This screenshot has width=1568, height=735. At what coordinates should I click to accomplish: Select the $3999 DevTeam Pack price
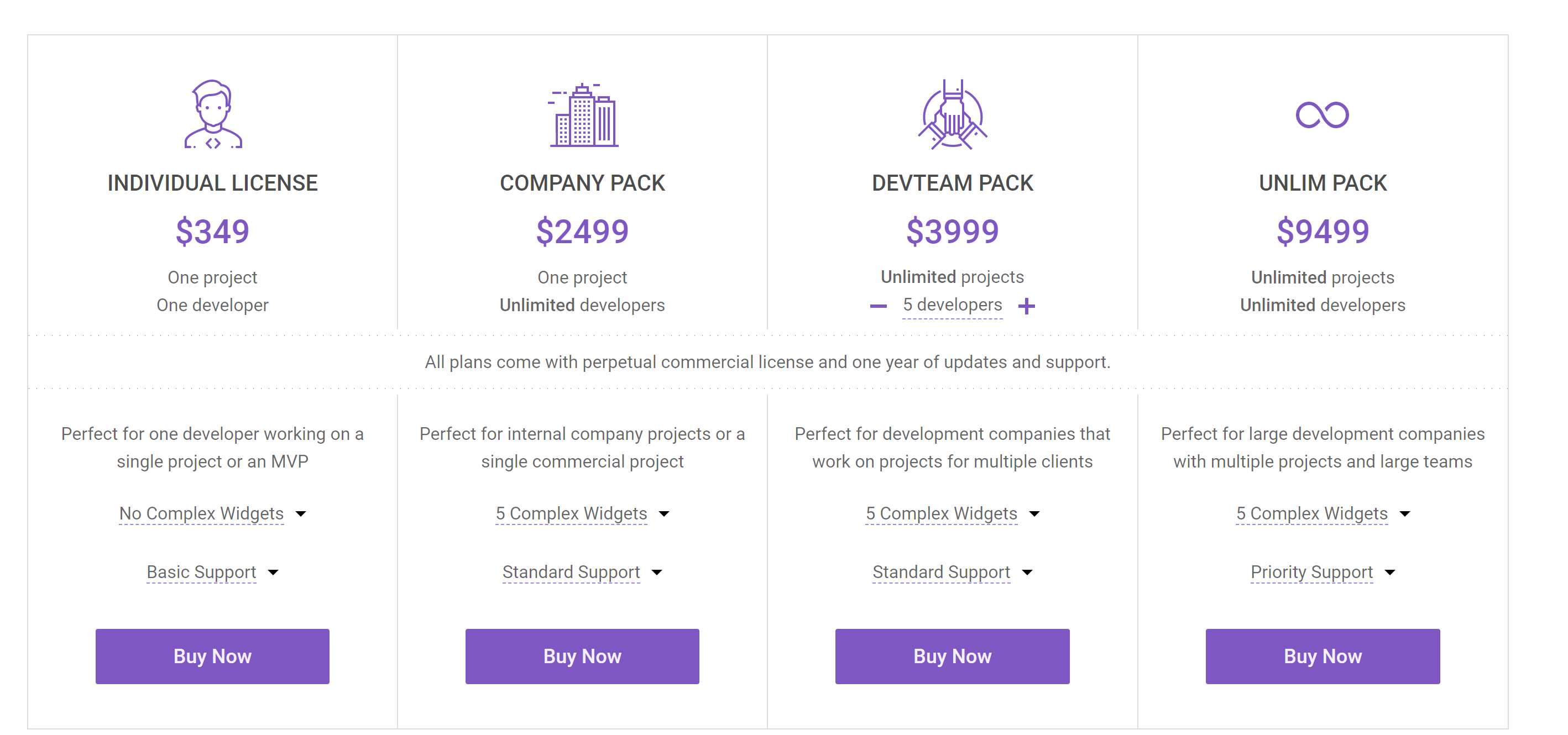(x=952, y=232)
